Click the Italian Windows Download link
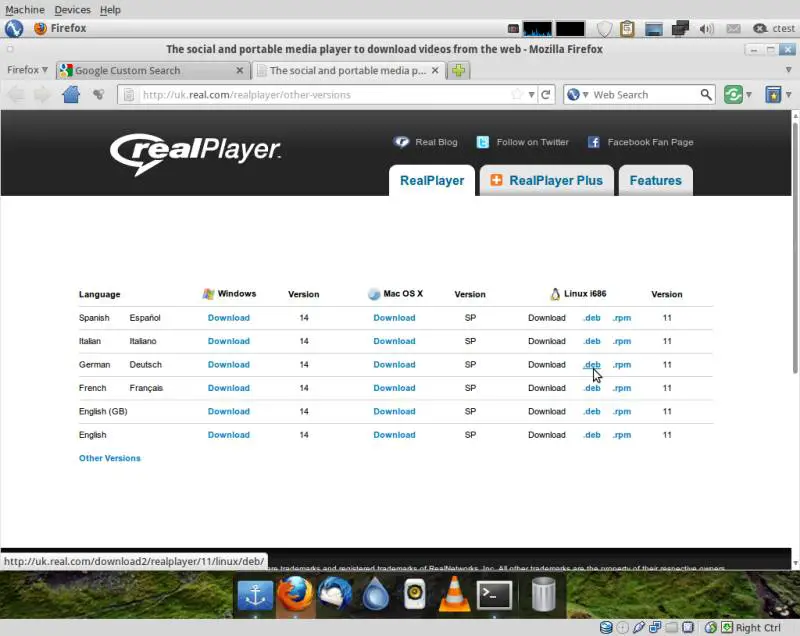Viewport: 800px width, 636px height. pyautogui.click(x=229, y=341)
